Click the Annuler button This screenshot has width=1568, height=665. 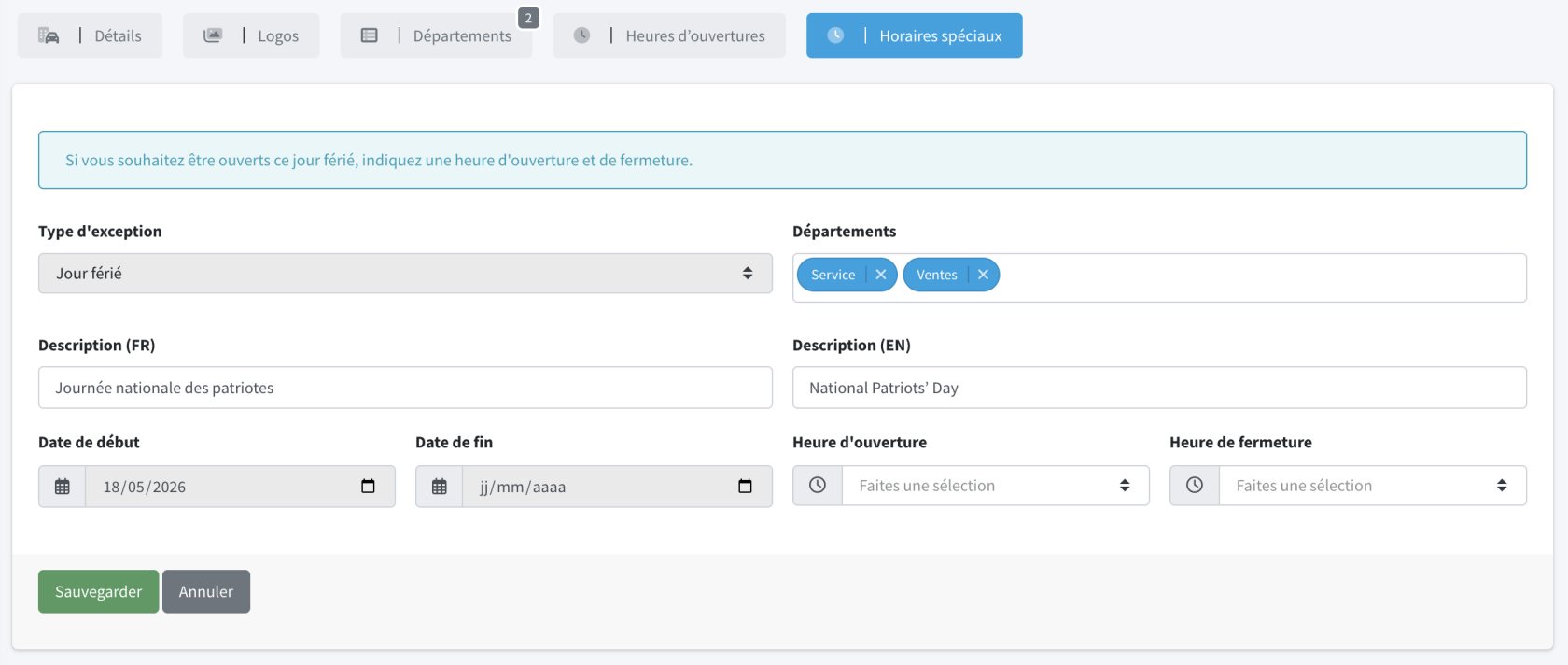pyautogui.click(x=206, y=591)
